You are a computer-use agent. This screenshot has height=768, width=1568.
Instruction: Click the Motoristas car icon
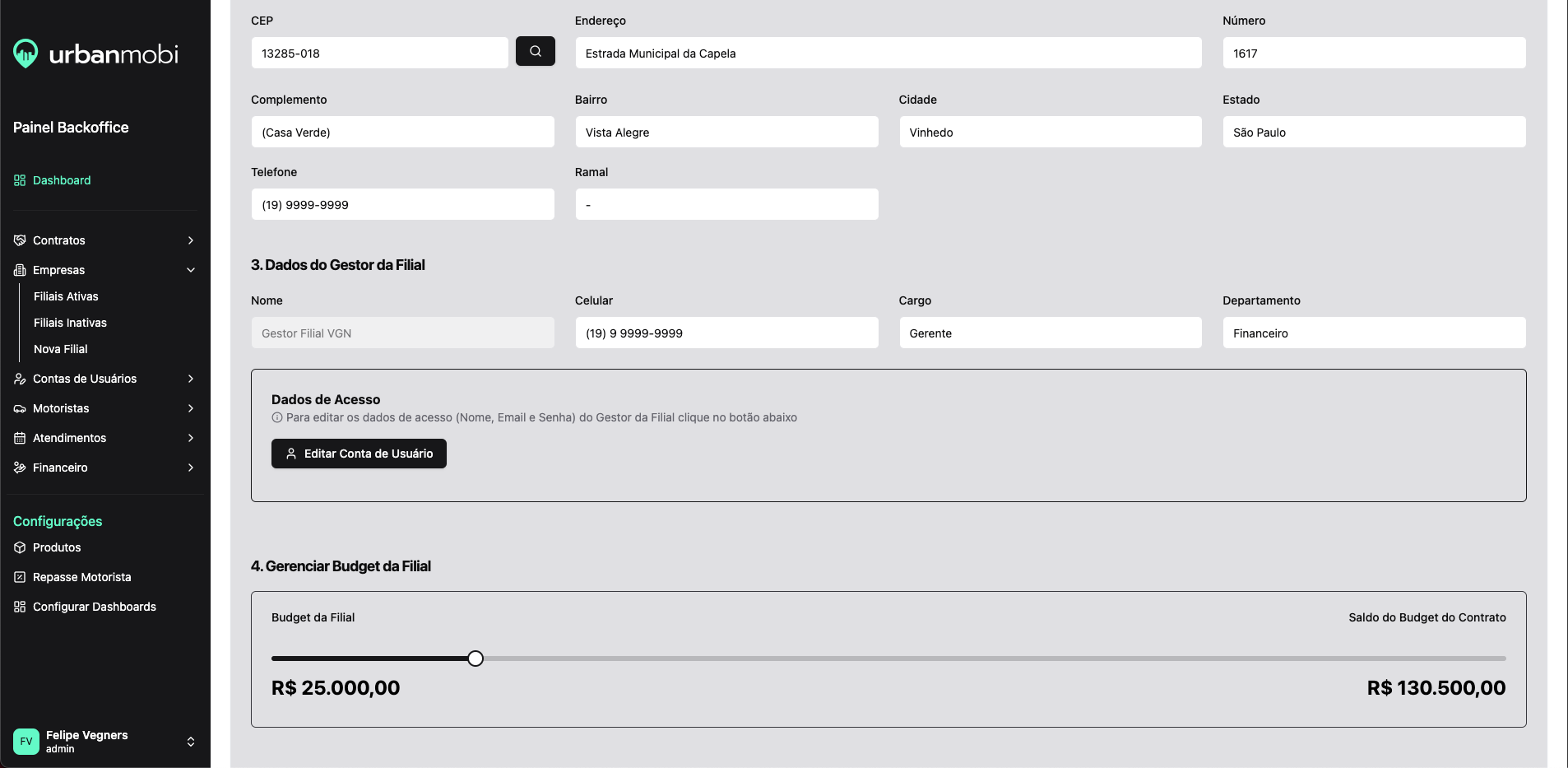(20, 408)
